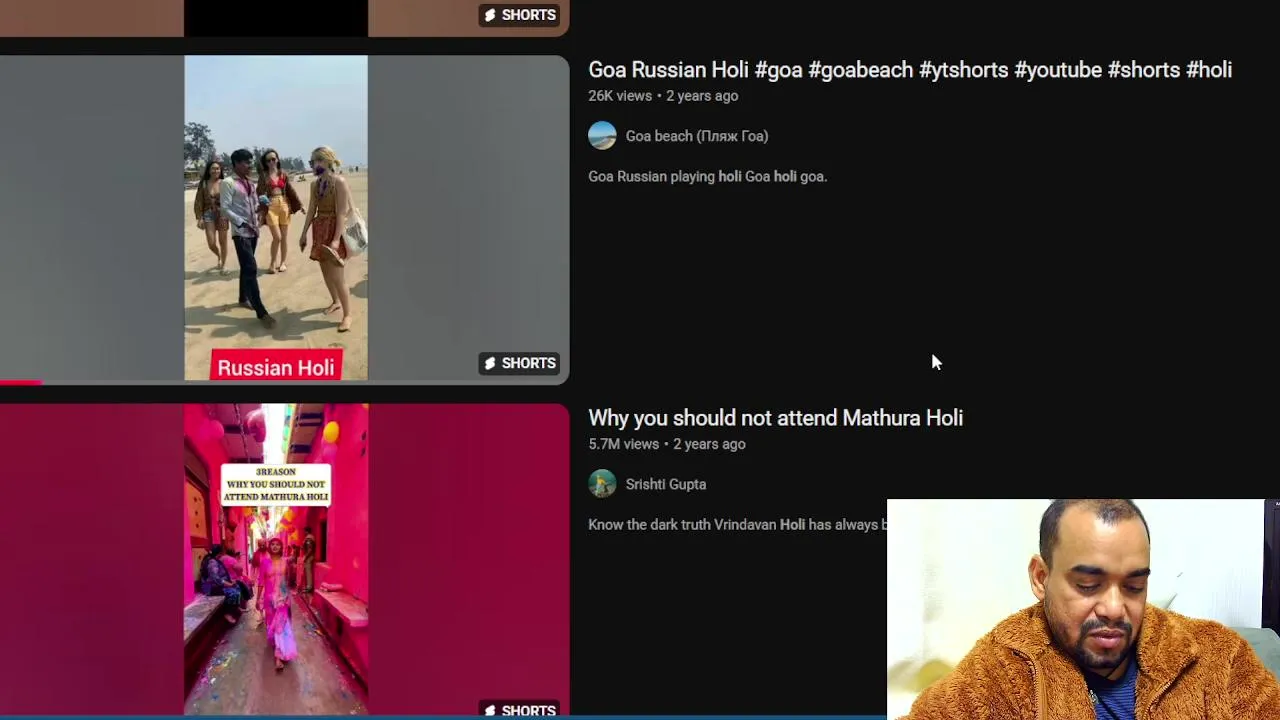The image size is (1280, 720).
Task: Open the Srishti Gupta channel name
Action: [665, 484]
